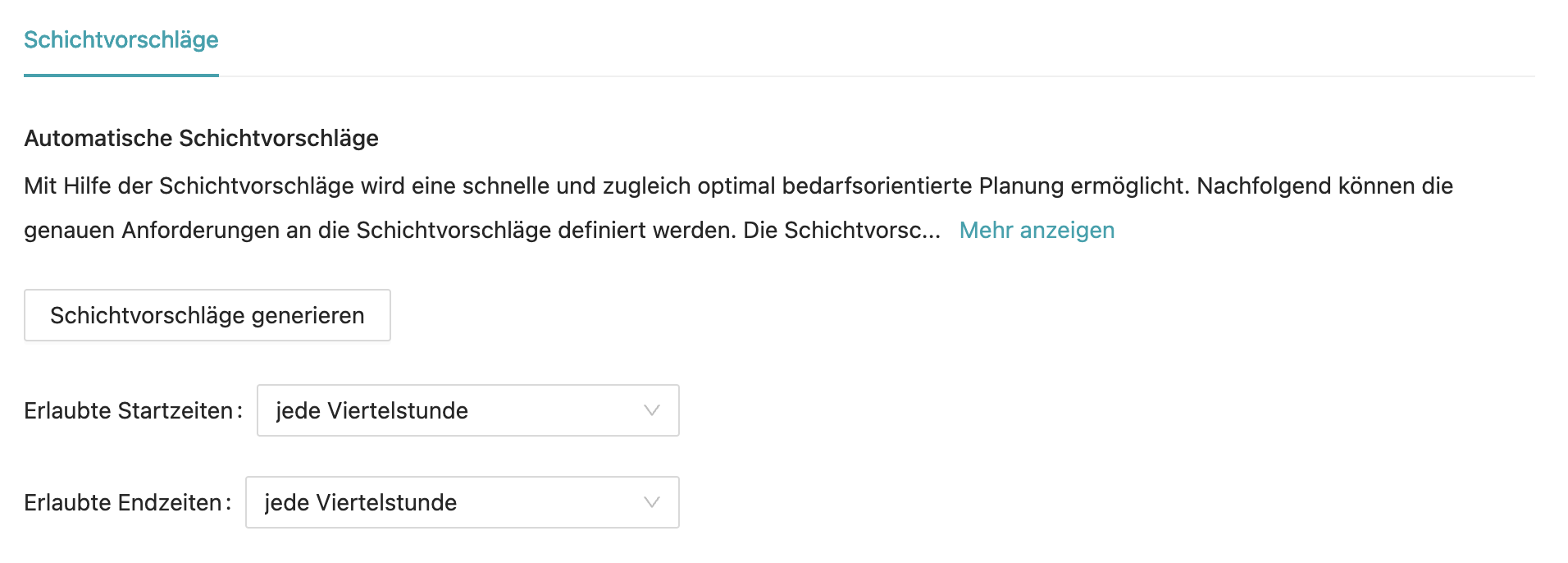Open the Erlaubte Startzeiten dropdown
Viewport: 1568px width, 563px height.
(x=467, y=410)
